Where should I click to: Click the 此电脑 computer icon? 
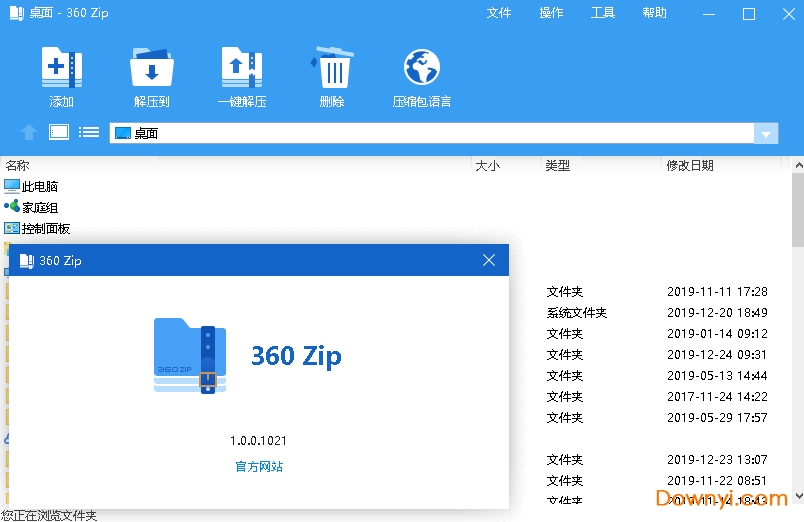pyautogui.click(x=12, y=186)
